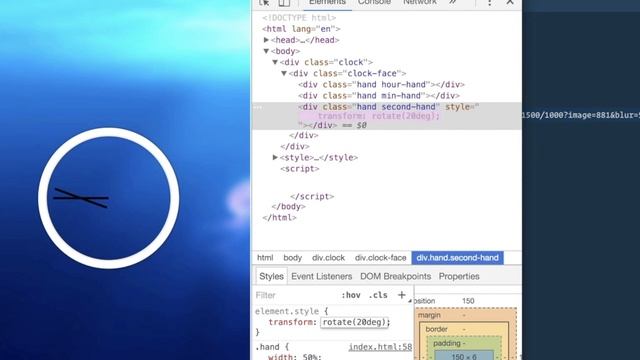Toggle the :hov element state button

pyautogui.click(x=351, y=295)
